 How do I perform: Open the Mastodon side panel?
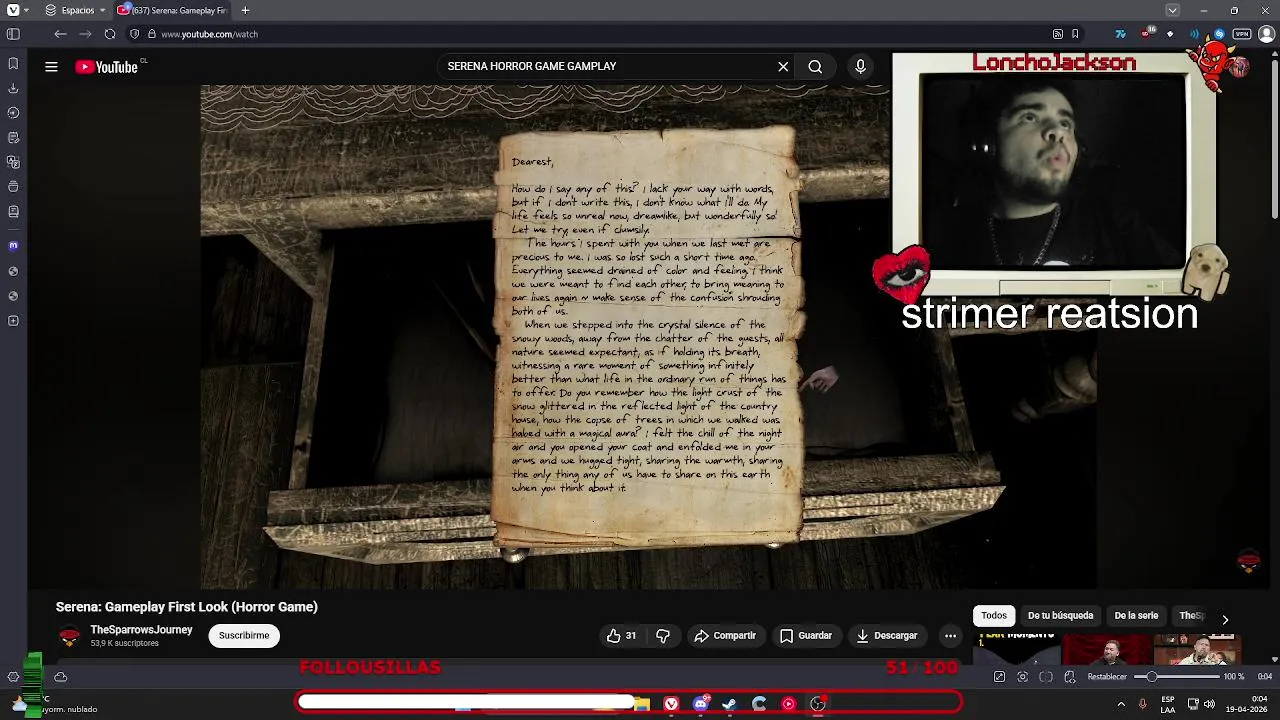(13, 245)
